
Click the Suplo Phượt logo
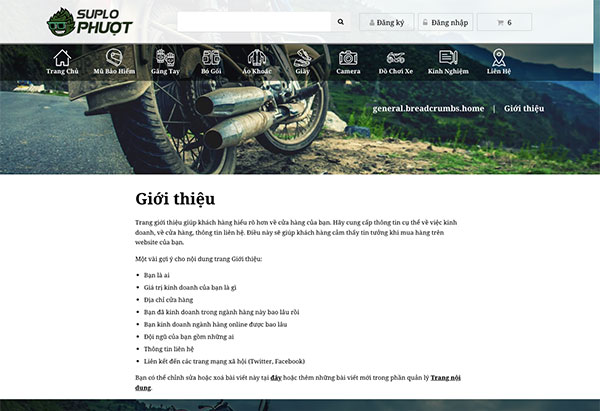90,22
